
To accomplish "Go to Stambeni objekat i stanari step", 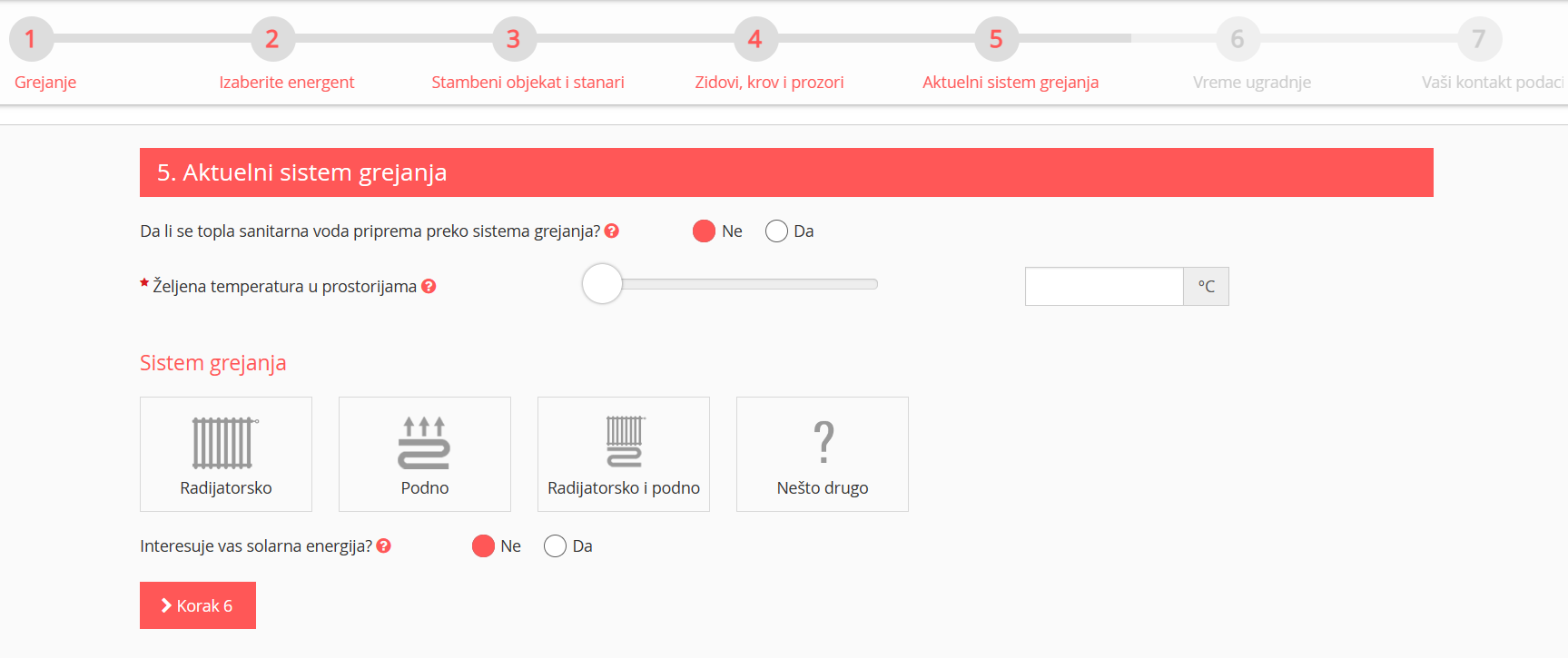I will (x=528, y=83).
